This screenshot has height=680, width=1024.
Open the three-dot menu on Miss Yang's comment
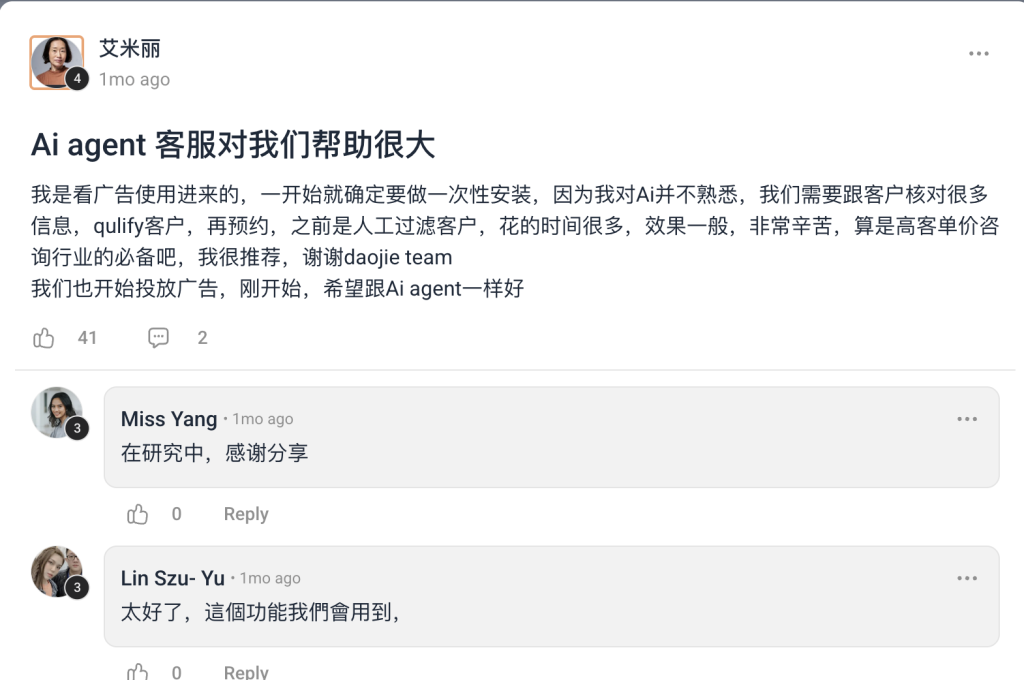[967, 419]
